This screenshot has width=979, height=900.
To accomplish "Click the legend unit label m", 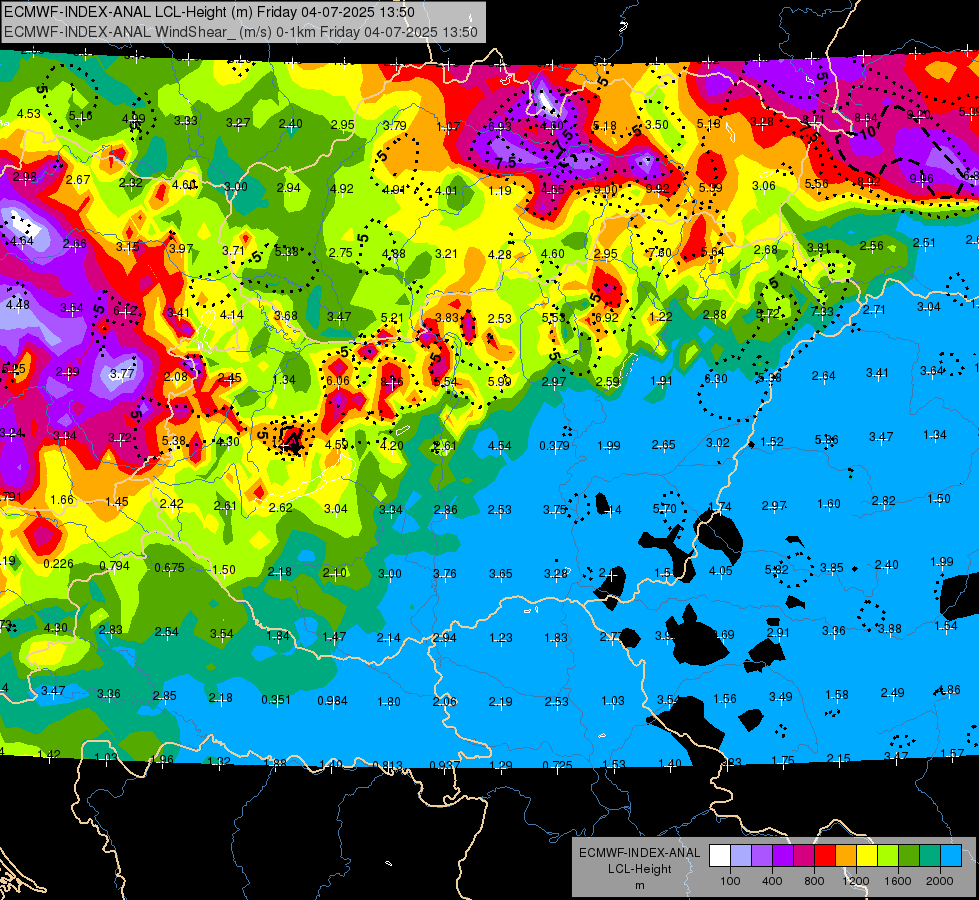I will [639, 885].
